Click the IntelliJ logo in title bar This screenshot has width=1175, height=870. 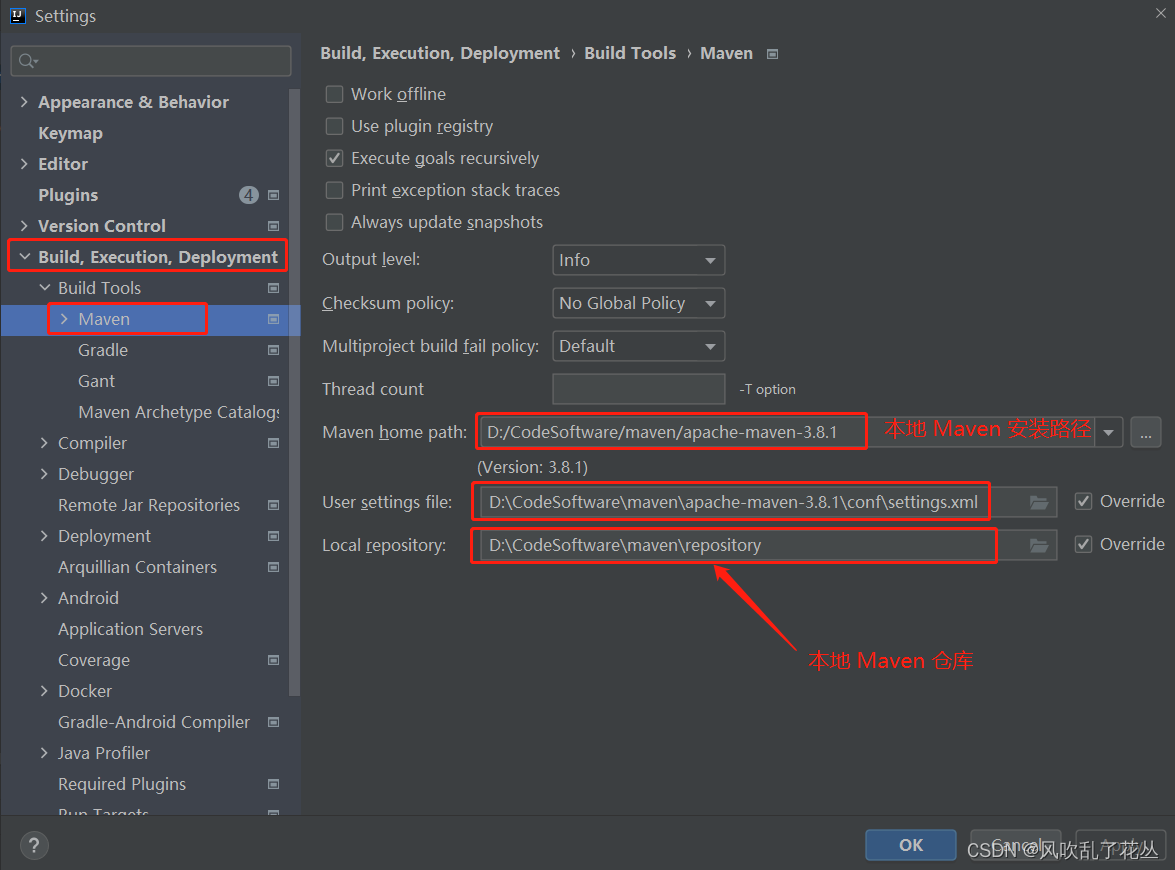[x=18, y=16]
